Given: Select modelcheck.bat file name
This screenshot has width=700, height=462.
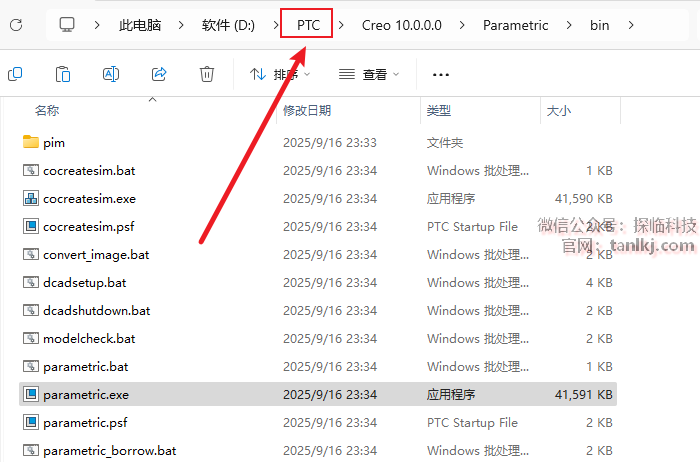Looking at the screenshot, I should pyautogui.click(x=89, y=339).
